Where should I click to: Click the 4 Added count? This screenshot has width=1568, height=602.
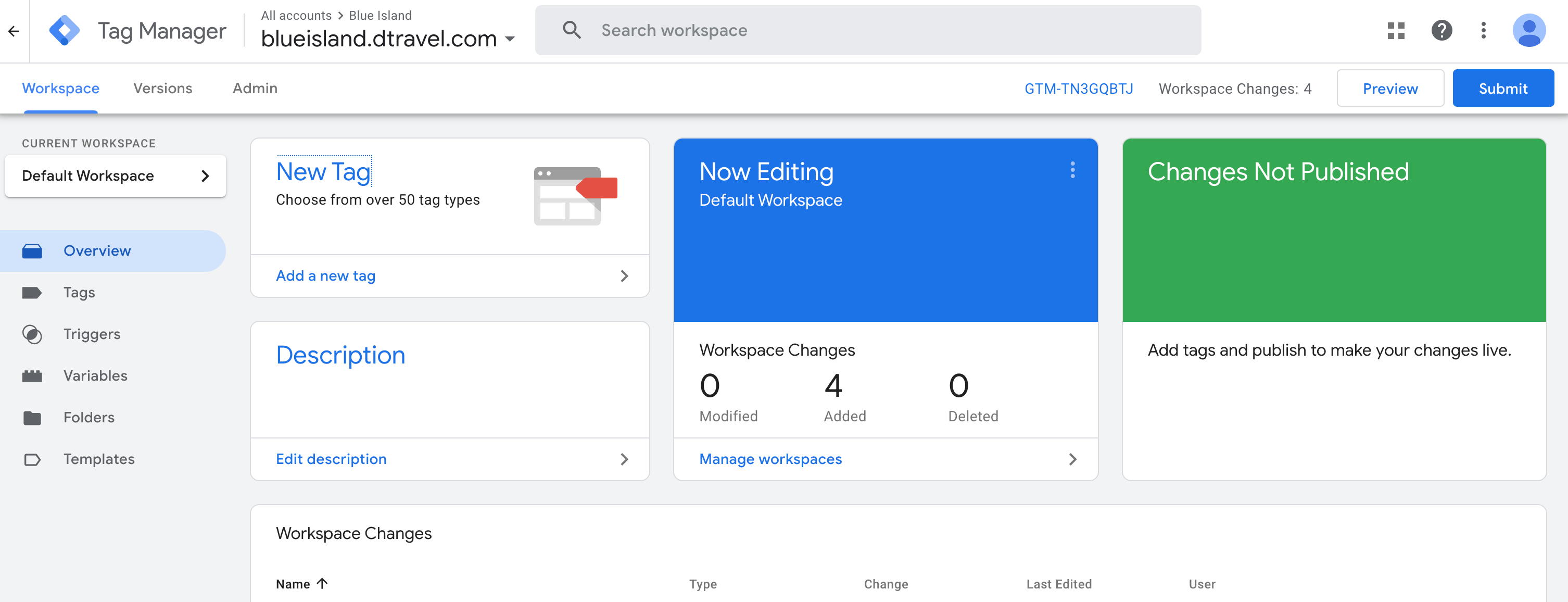[x=833, y=386]
